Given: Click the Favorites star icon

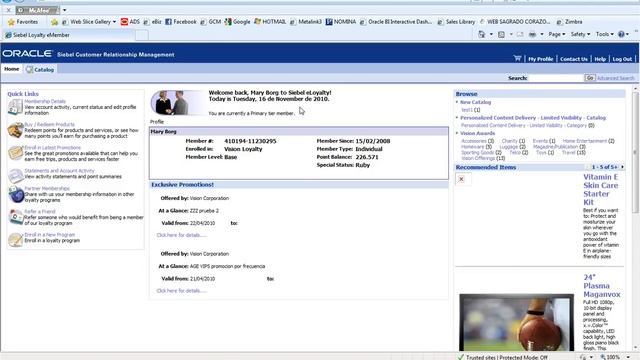Looking at the screenshot, I should point(11,22).
